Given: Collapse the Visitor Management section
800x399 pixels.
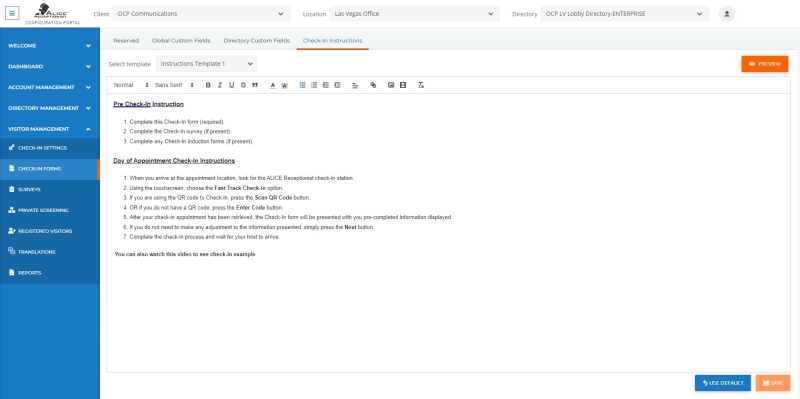Looking at the screenshot, I should pos(49,129).
